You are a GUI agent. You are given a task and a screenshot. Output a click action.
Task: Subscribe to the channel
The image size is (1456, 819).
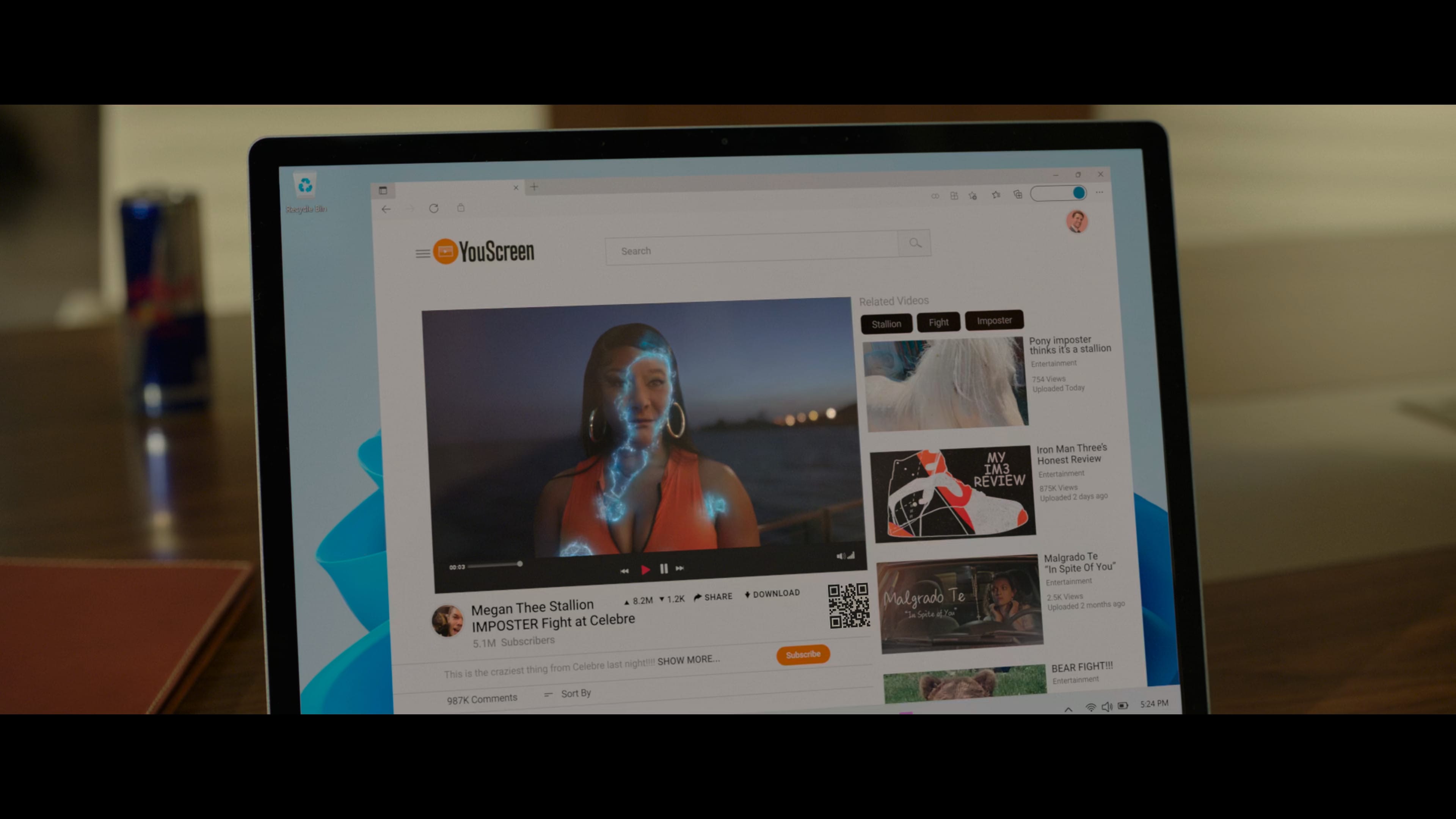[x=803, y=654]
